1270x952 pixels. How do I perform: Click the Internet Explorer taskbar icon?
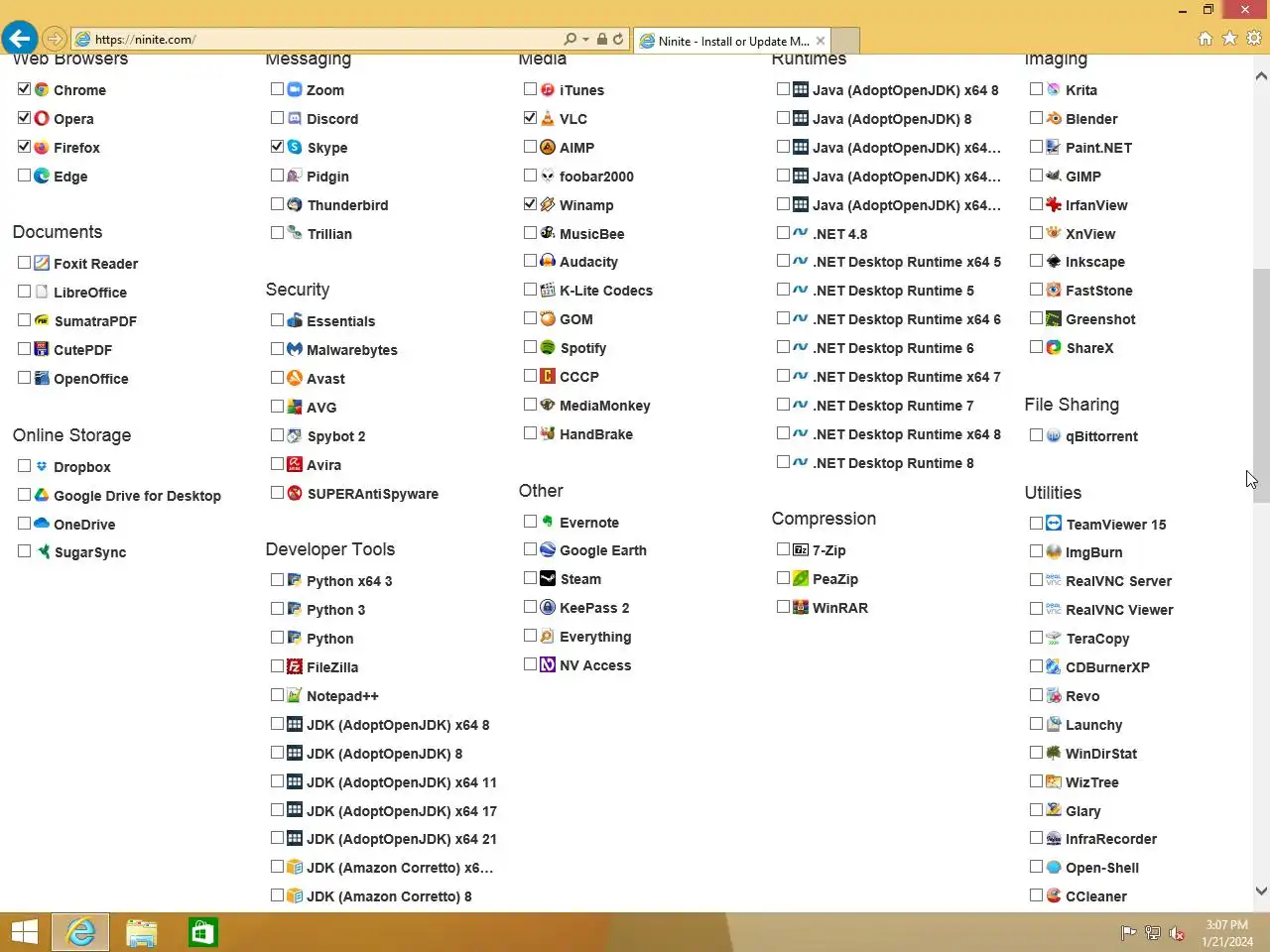[80, 932]
